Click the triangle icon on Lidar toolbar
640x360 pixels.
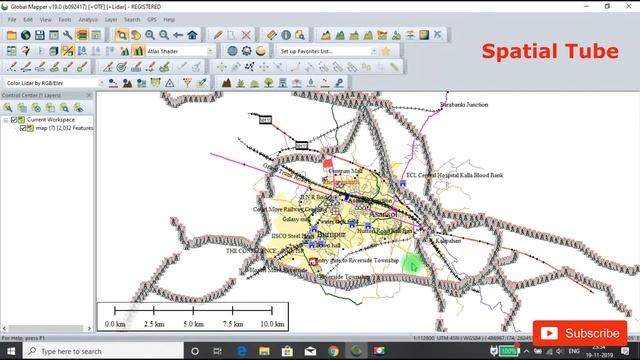tap(170, 83)
